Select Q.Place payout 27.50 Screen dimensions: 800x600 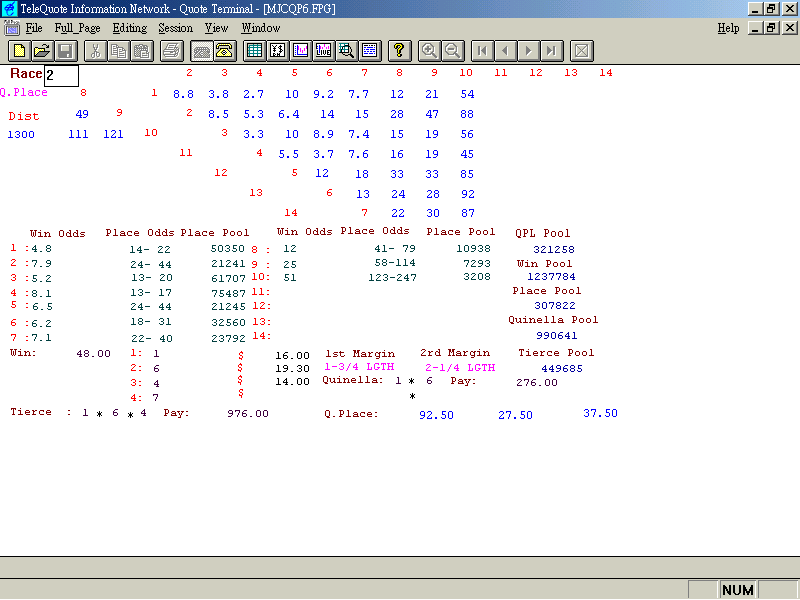(515, 415)
